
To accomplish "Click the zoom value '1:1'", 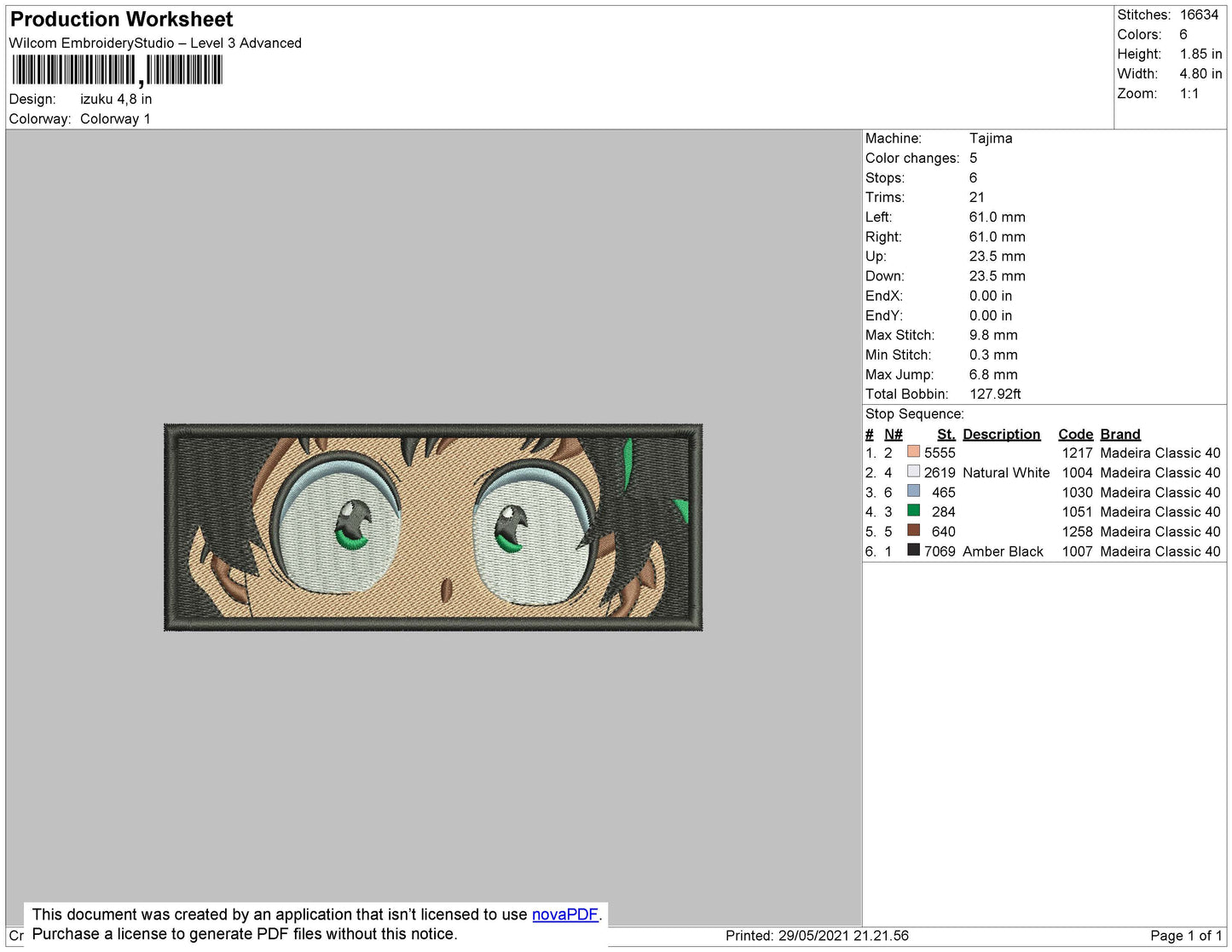I will [x=1189, y=94].
